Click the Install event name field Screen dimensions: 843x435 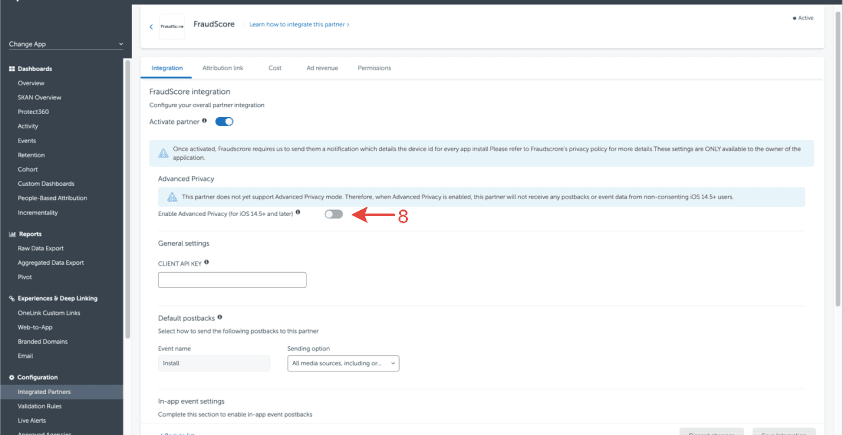coord(214,363)
